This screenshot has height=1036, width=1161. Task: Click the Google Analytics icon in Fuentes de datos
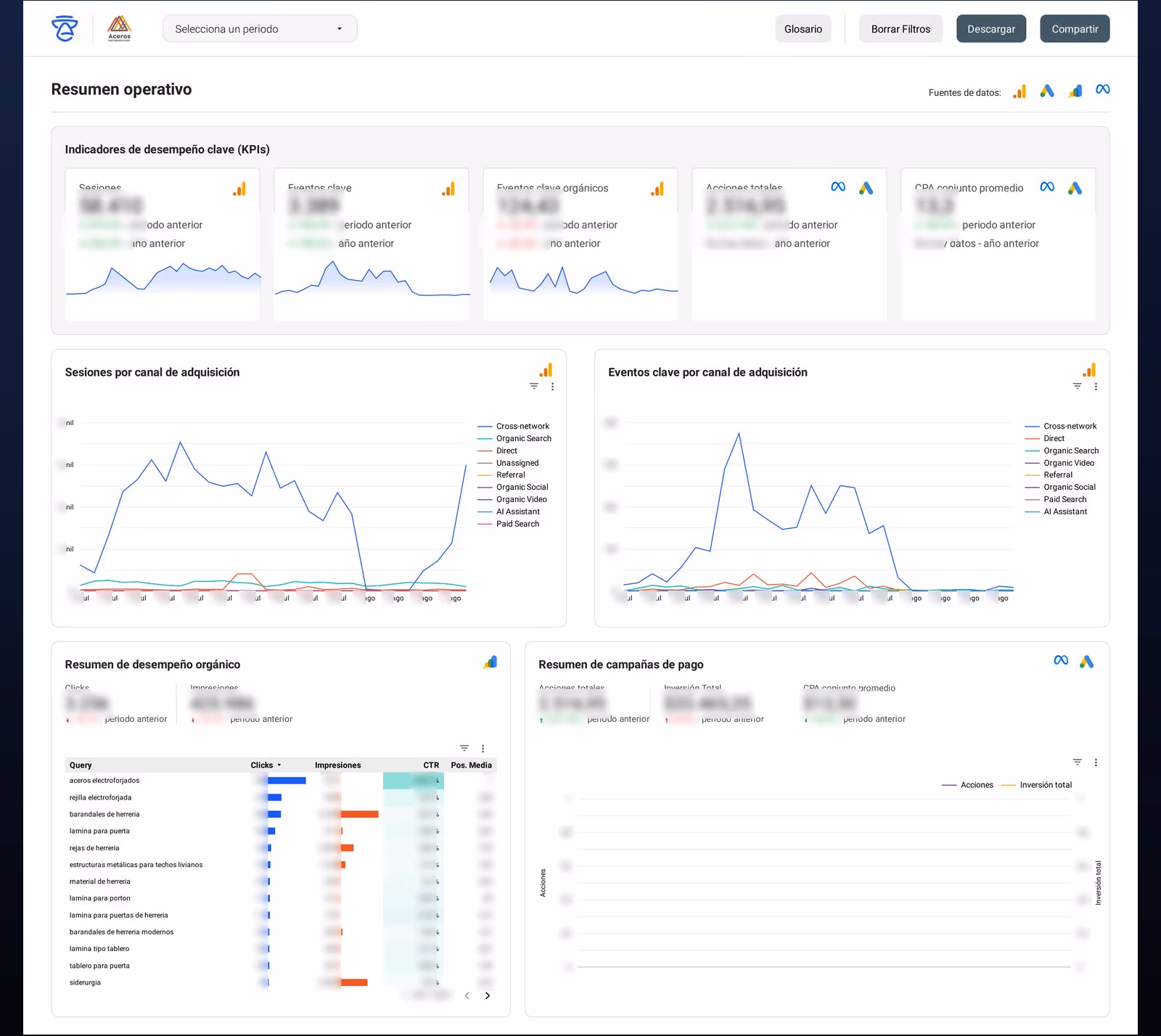(1020, 91)
